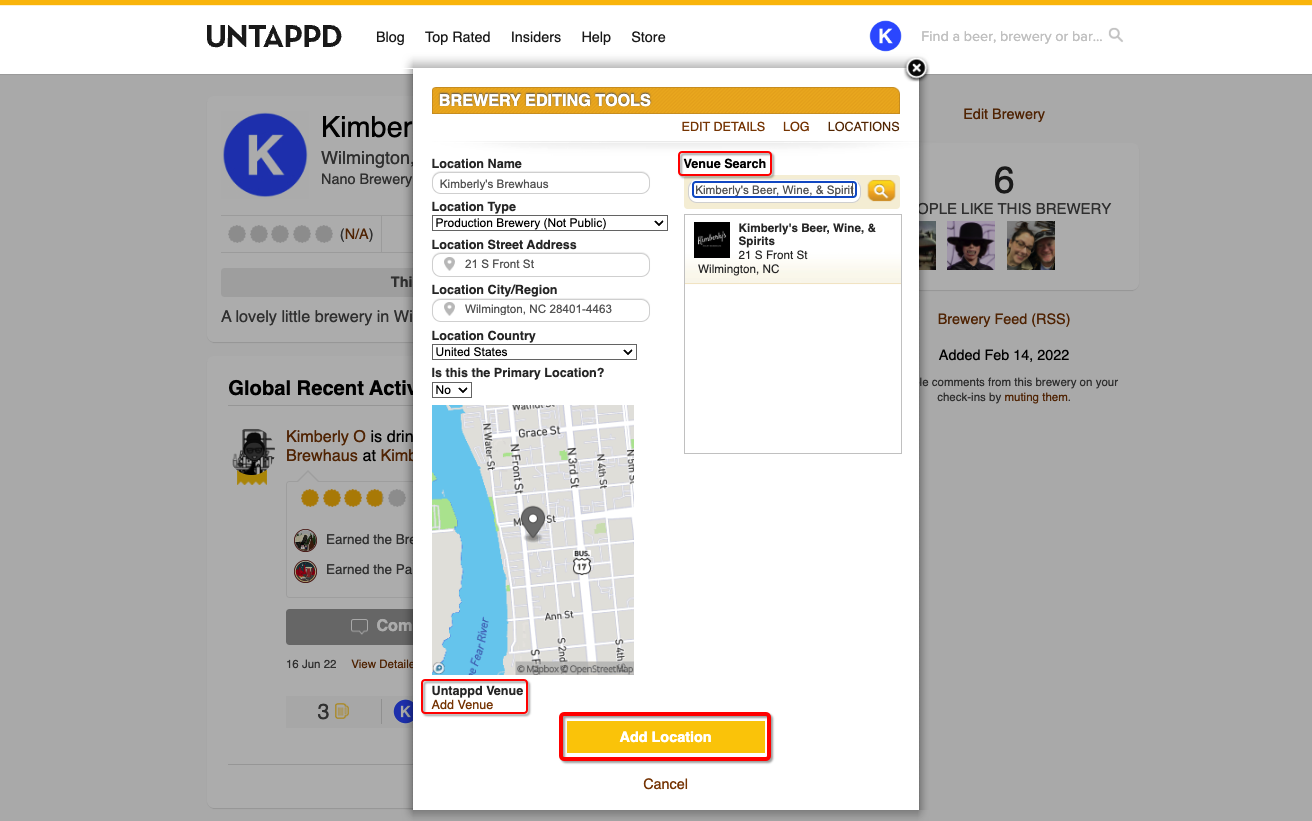Click the Mapbox logo on the map
Screen dimensions: 1312x821
439,668
